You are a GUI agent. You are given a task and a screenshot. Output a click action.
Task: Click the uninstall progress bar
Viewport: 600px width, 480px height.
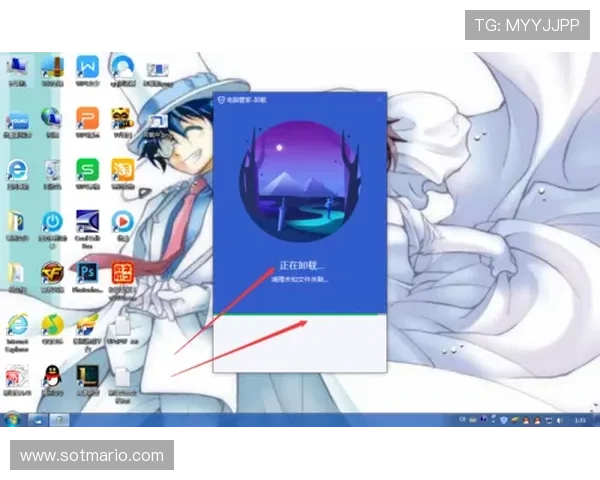click(x=300, y=315)
